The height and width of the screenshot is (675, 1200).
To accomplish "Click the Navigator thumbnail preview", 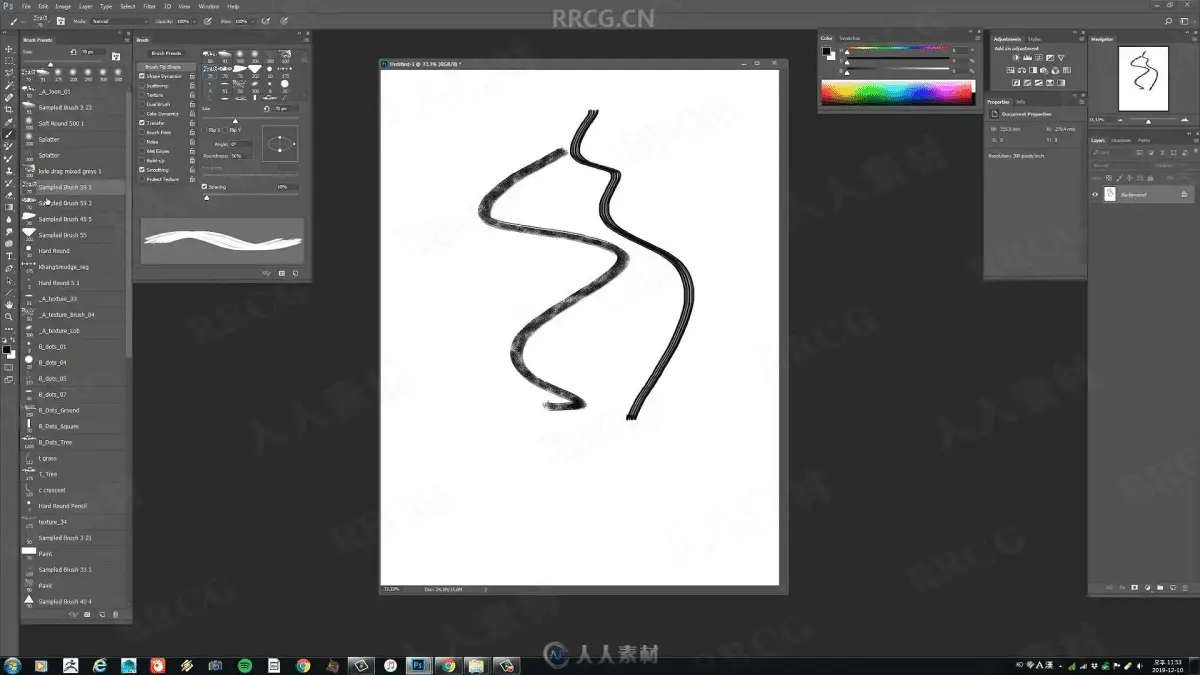I will [1143, 78].
